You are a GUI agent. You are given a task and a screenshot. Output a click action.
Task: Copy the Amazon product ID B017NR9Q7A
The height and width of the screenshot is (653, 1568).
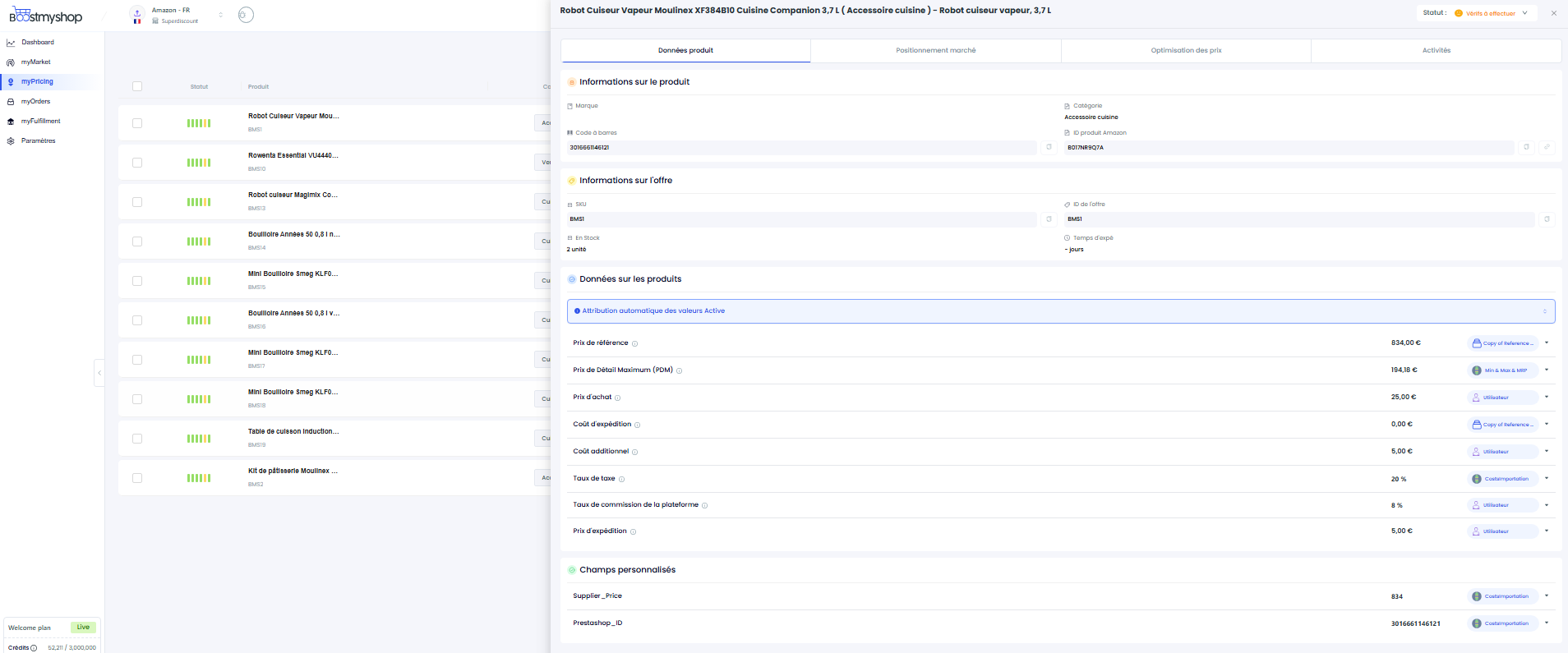pos(1526,147)
